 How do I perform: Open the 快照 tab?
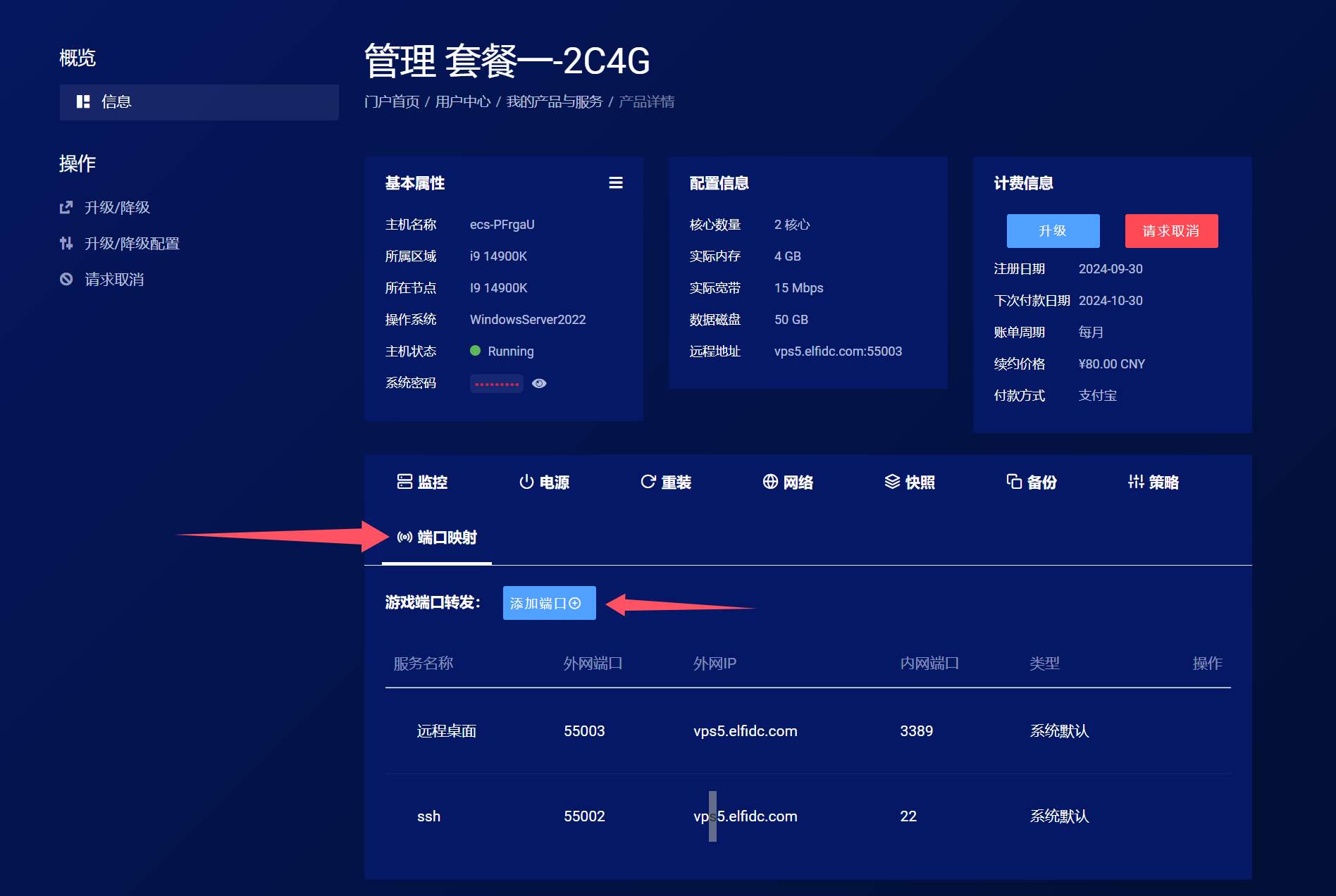(x=910, y=482)
